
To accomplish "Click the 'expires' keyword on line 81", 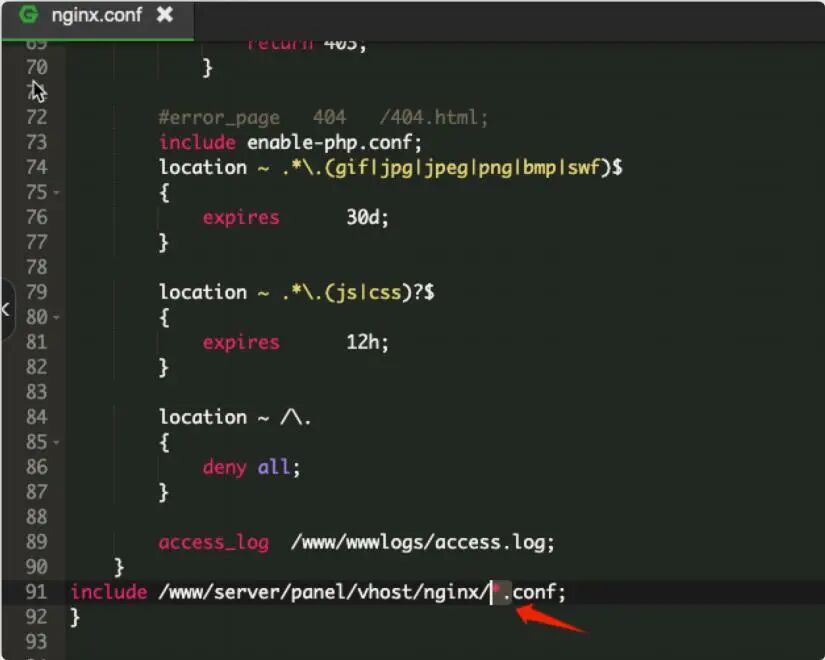I will pos(241,343).
